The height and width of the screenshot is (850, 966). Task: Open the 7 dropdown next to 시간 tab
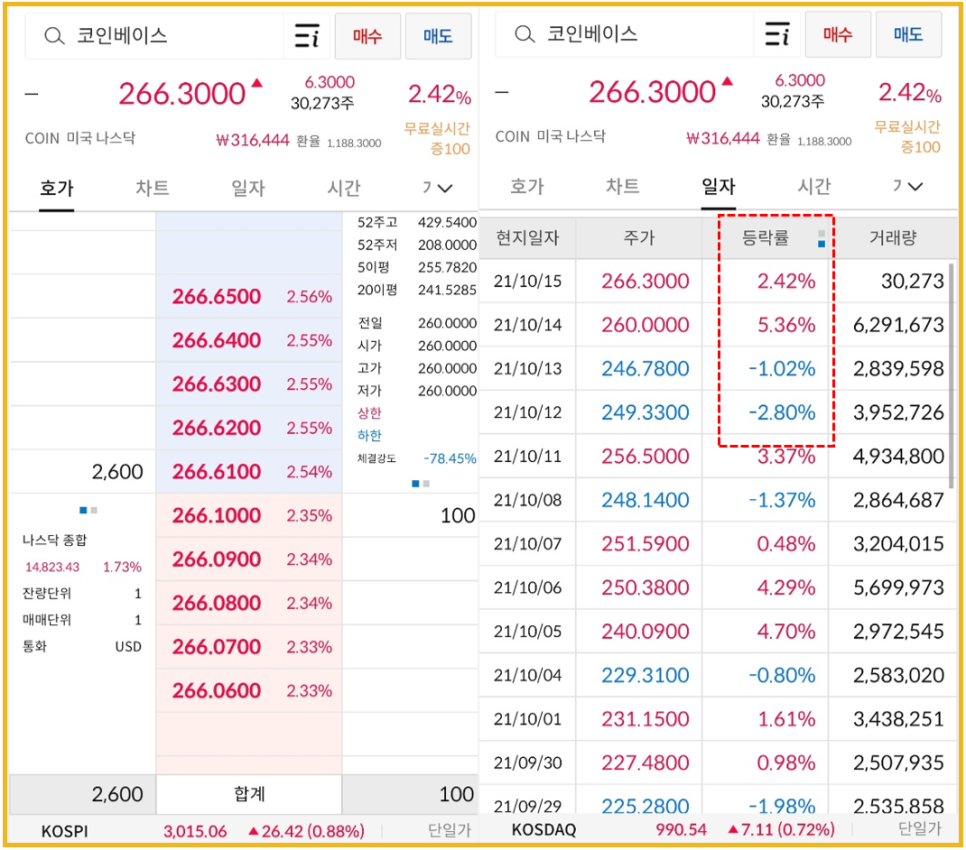pos(436,188)
